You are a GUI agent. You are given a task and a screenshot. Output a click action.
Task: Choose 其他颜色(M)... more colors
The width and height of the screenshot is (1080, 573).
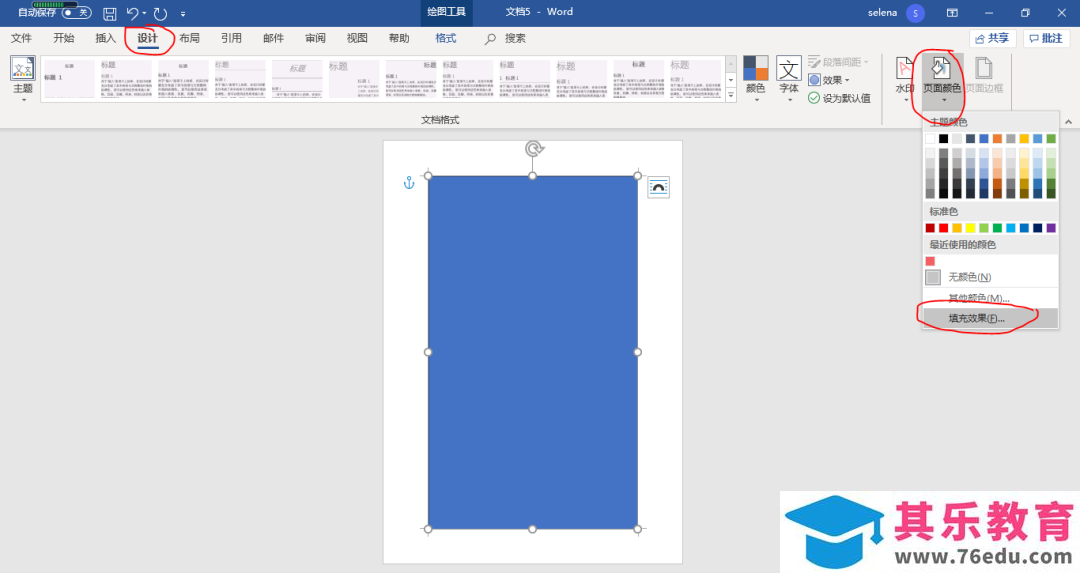coord(990,298)
